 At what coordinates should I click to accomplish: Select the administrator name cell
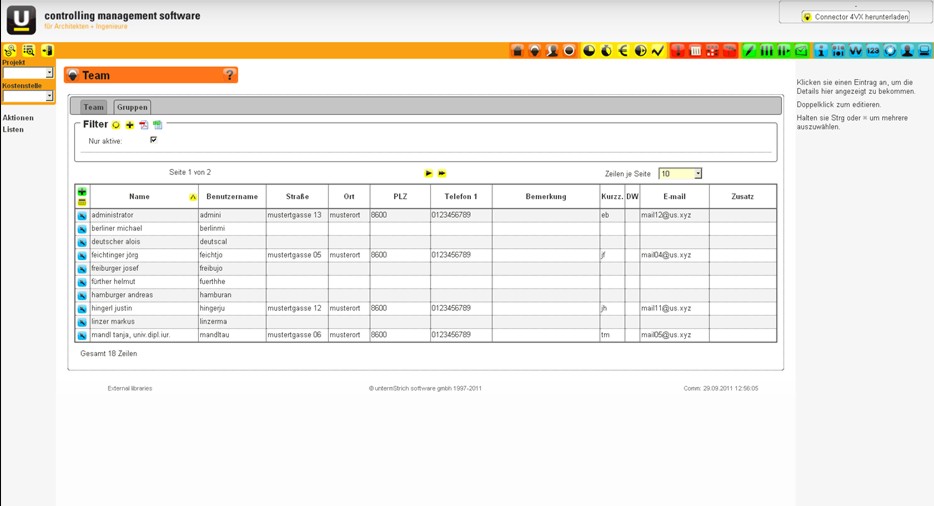[144, 215]
